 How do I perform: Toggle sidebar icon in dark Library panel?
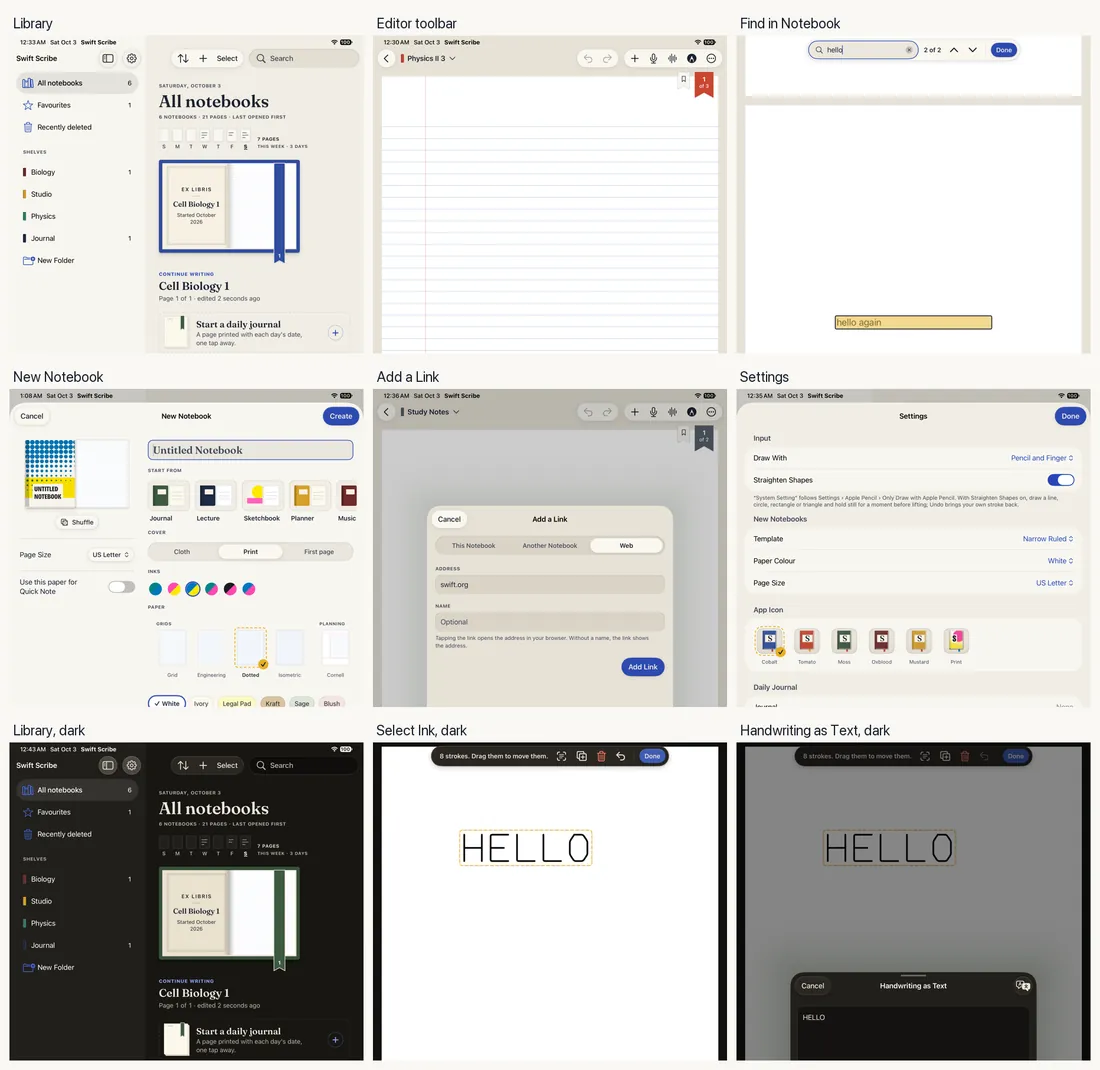(108, 765)
